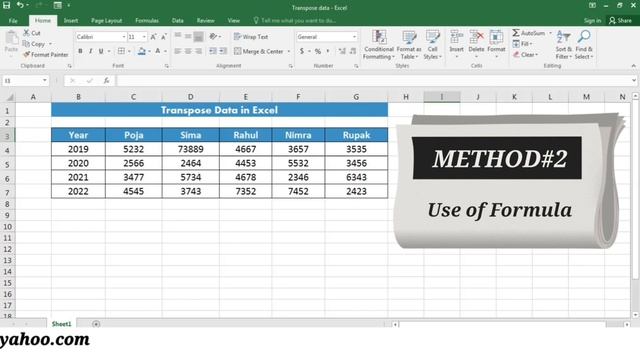Screen dimensions: 640x360
Task: Select the Sheet1 worksheet tab
Action: tap(62, 324)
